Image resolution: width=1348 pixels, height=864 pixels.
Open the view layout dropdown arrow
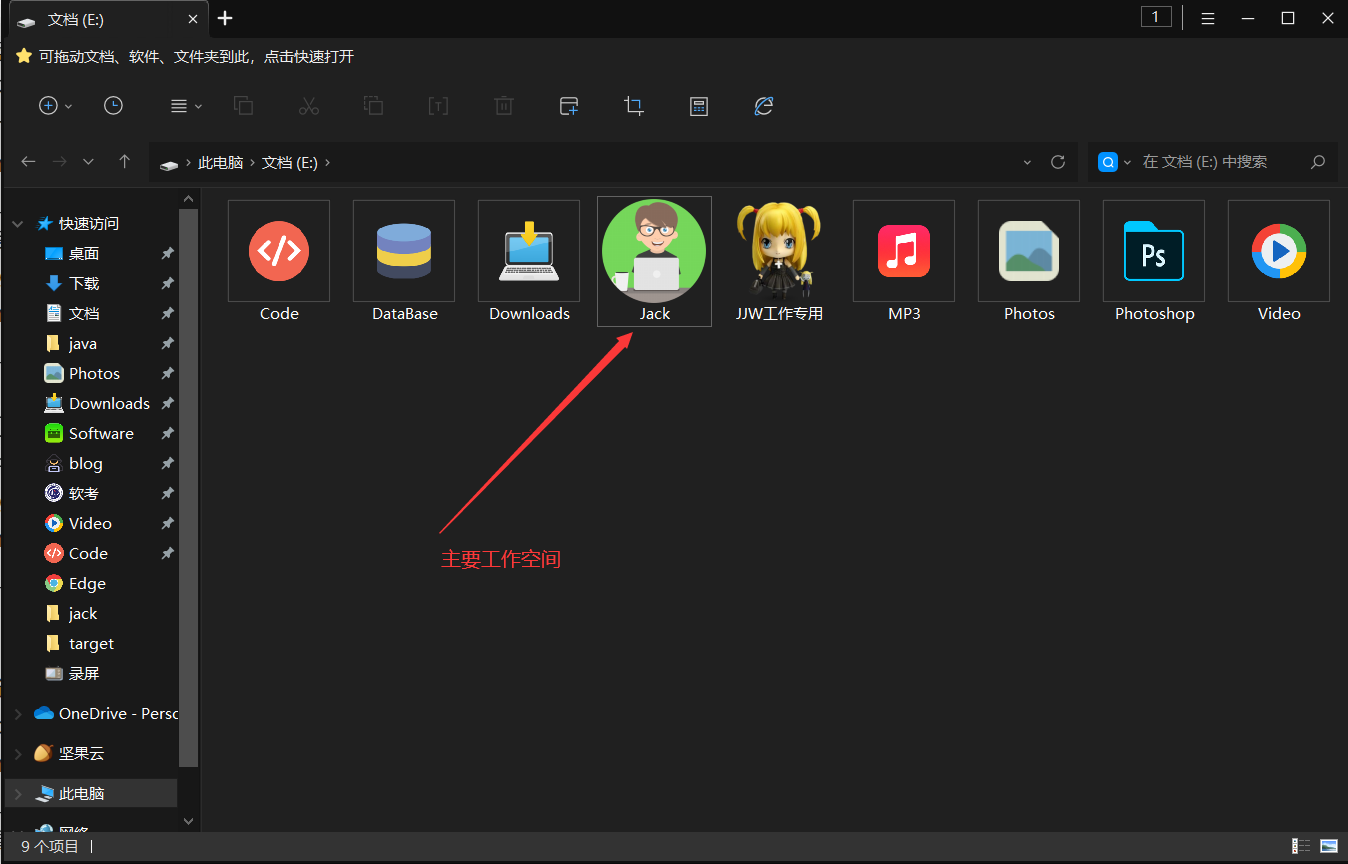[198, 107]
